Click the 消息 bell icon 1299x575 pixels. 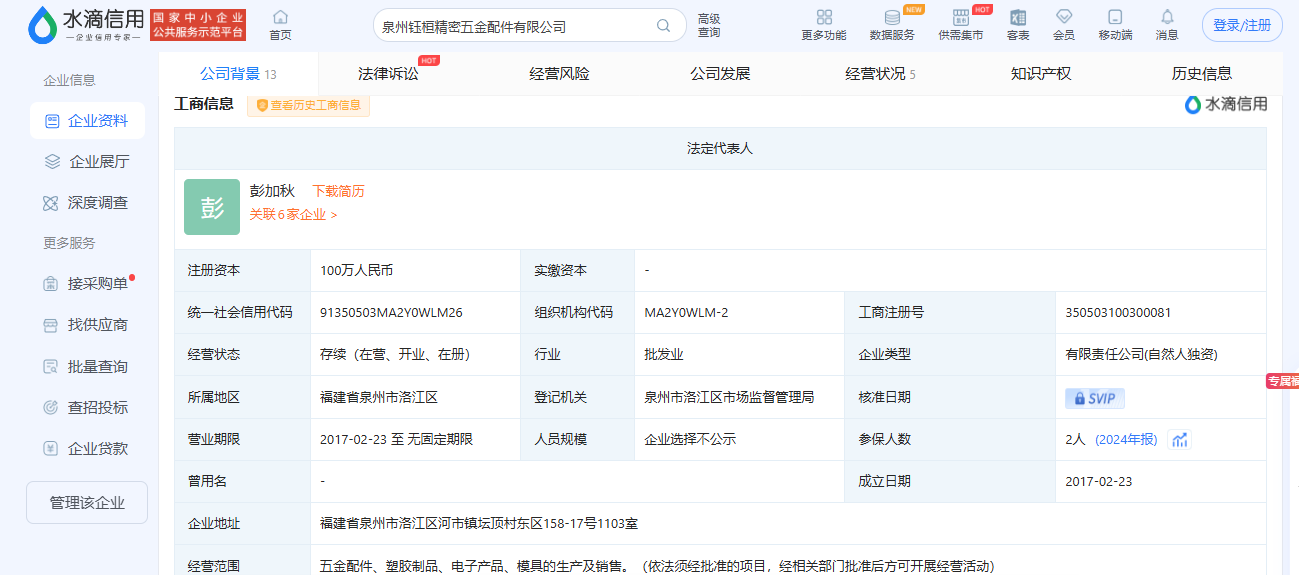(x=1167, y=18)
